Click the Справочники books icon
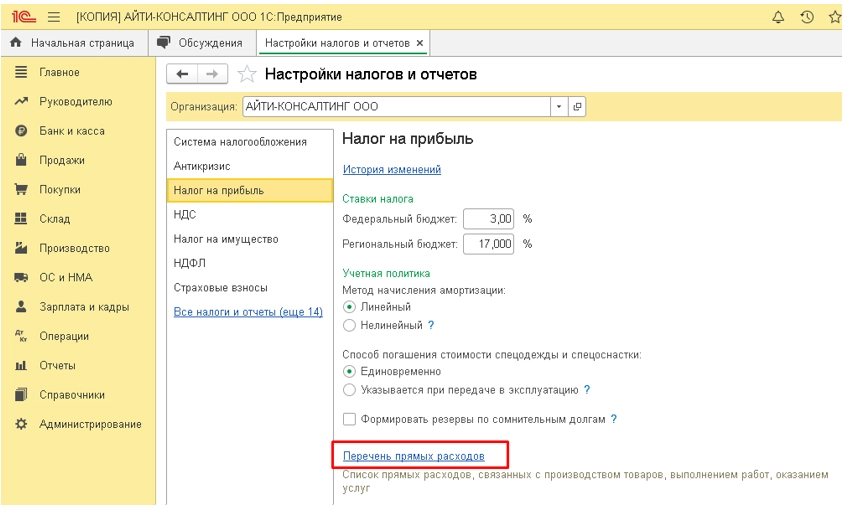 [x=21, y=395]
